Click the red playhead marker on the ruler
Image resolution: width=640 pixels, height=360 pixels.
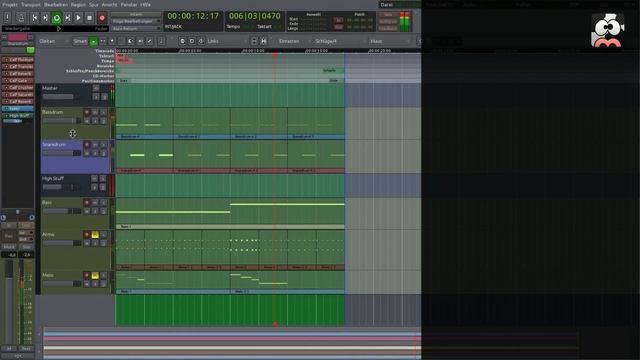pyautogui.click(x=275, y=54)
